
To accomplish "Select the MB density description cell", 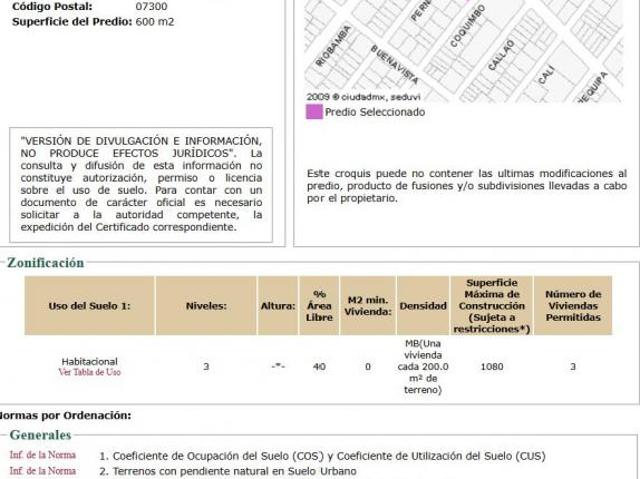I will (423, 367).
